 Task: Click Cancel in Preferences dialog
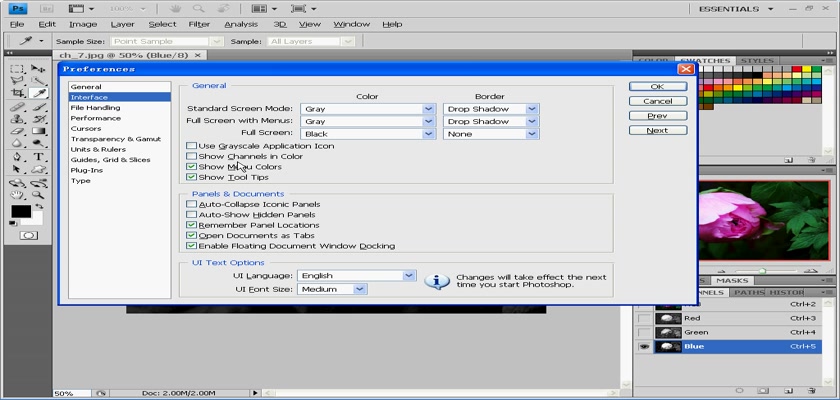click(657, 101)
